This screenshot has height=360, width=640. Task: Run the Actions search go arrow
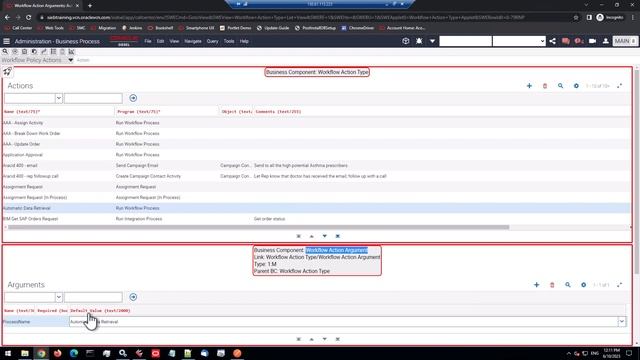[x=133, y=98]
